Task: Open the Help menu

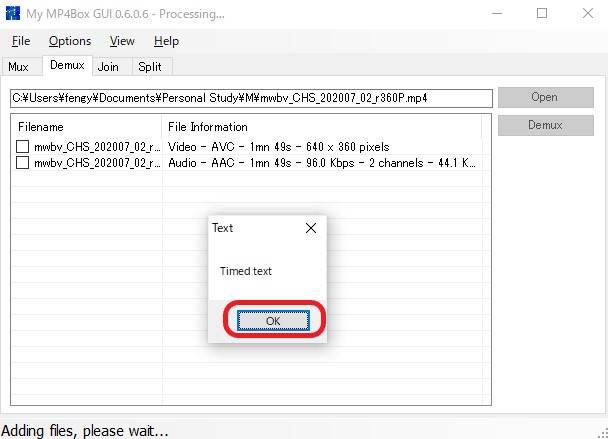Action: click(x=166, y=41)
